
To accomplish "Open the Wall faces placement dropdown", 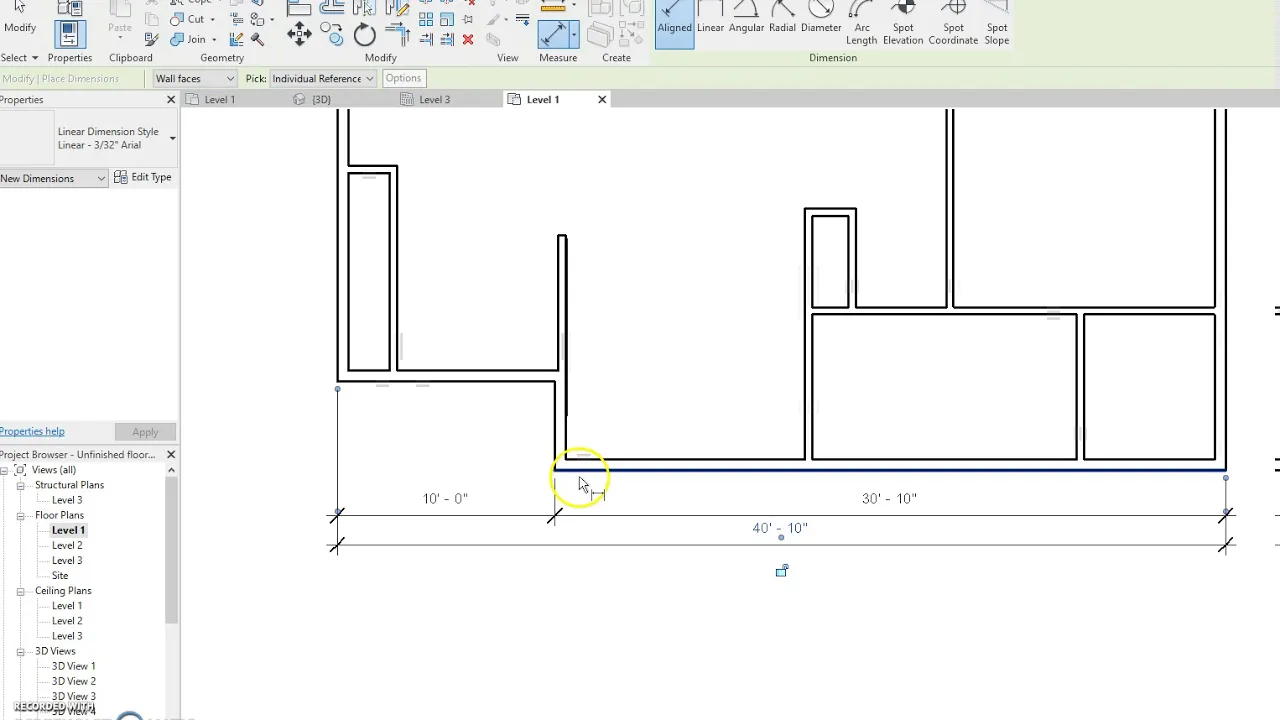I will [x=195, y=78].
